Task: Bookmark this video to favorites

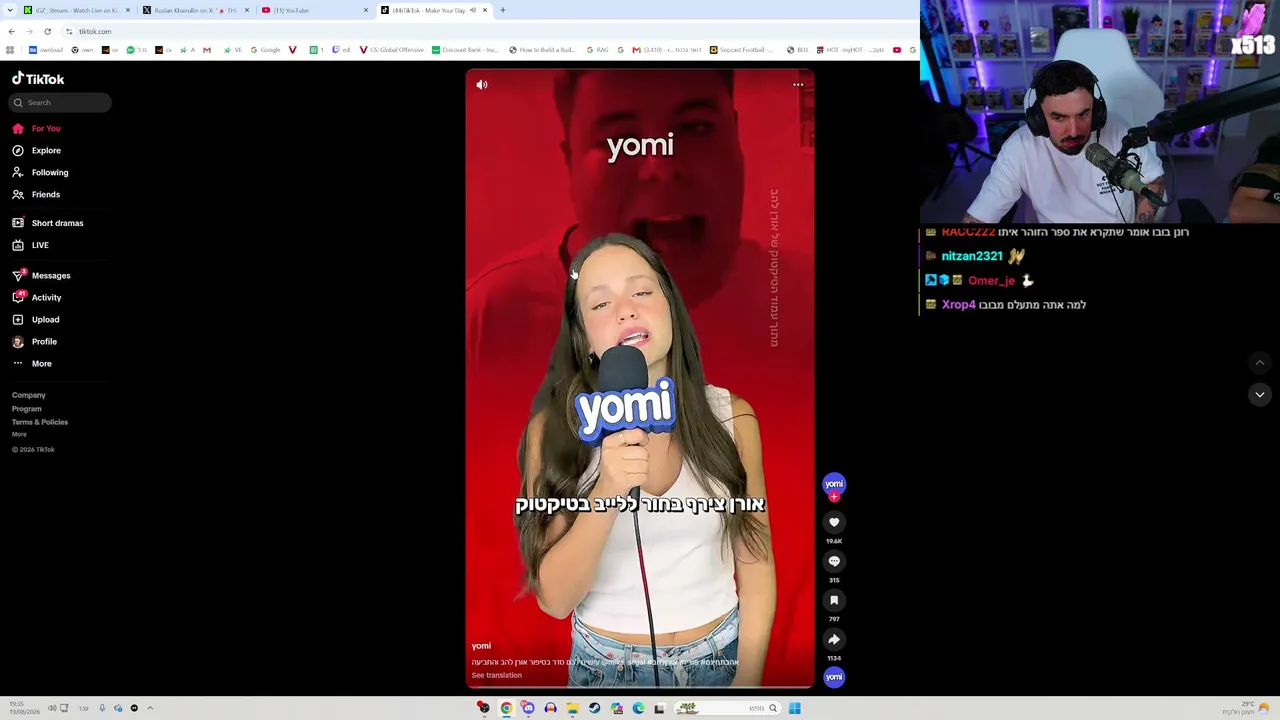Action: pyautogui.click(x=834, y=600)
